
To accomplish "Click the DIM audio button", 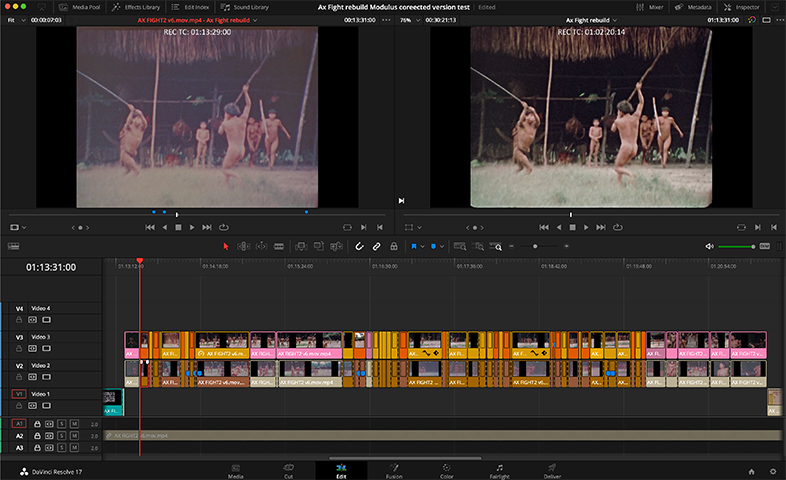I will click(764, 246).
